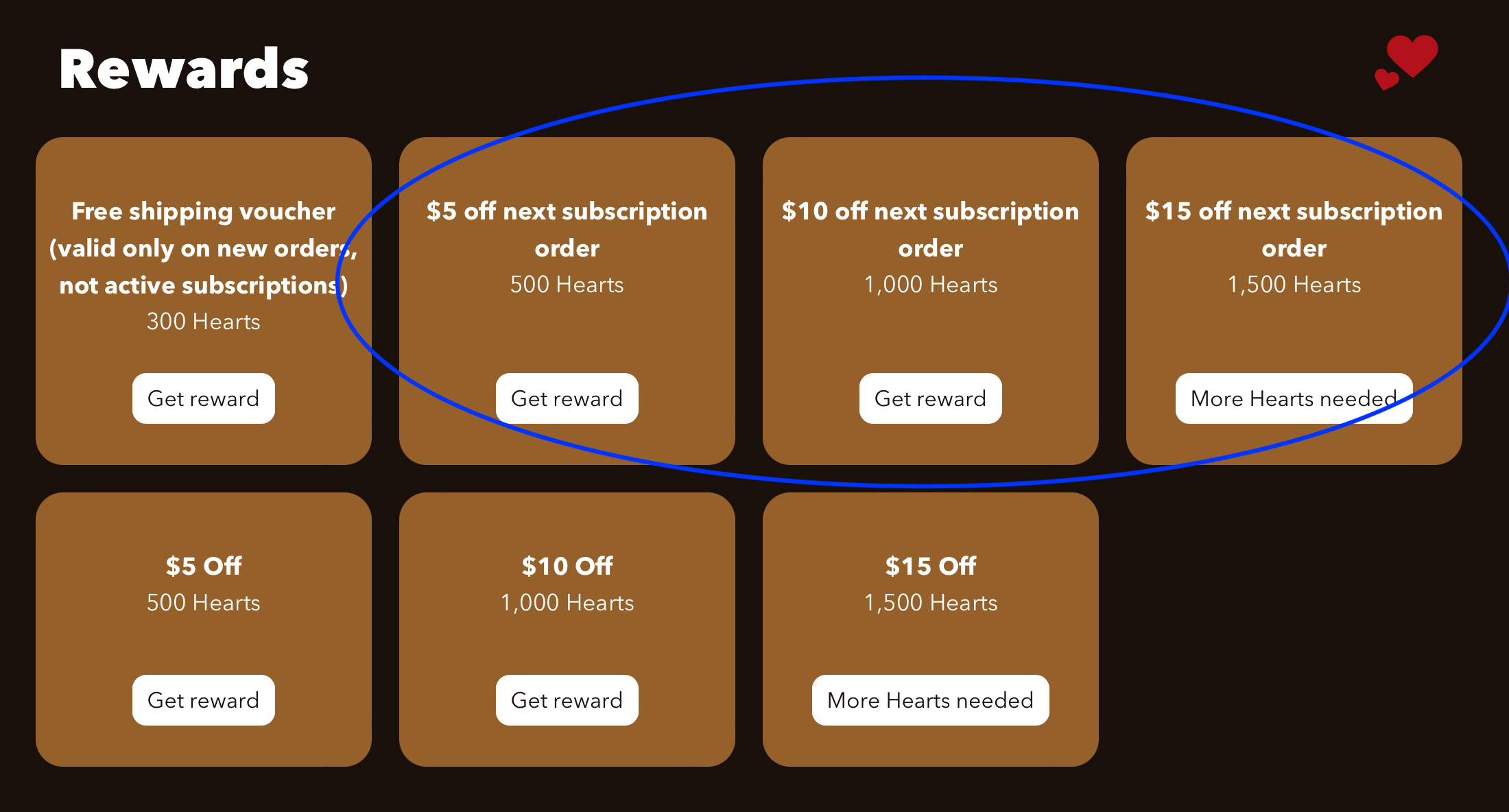The height and width of the screenshot is (812, 1509).
Task: Get the free shipping voucher reward
Action: [204, 398]
